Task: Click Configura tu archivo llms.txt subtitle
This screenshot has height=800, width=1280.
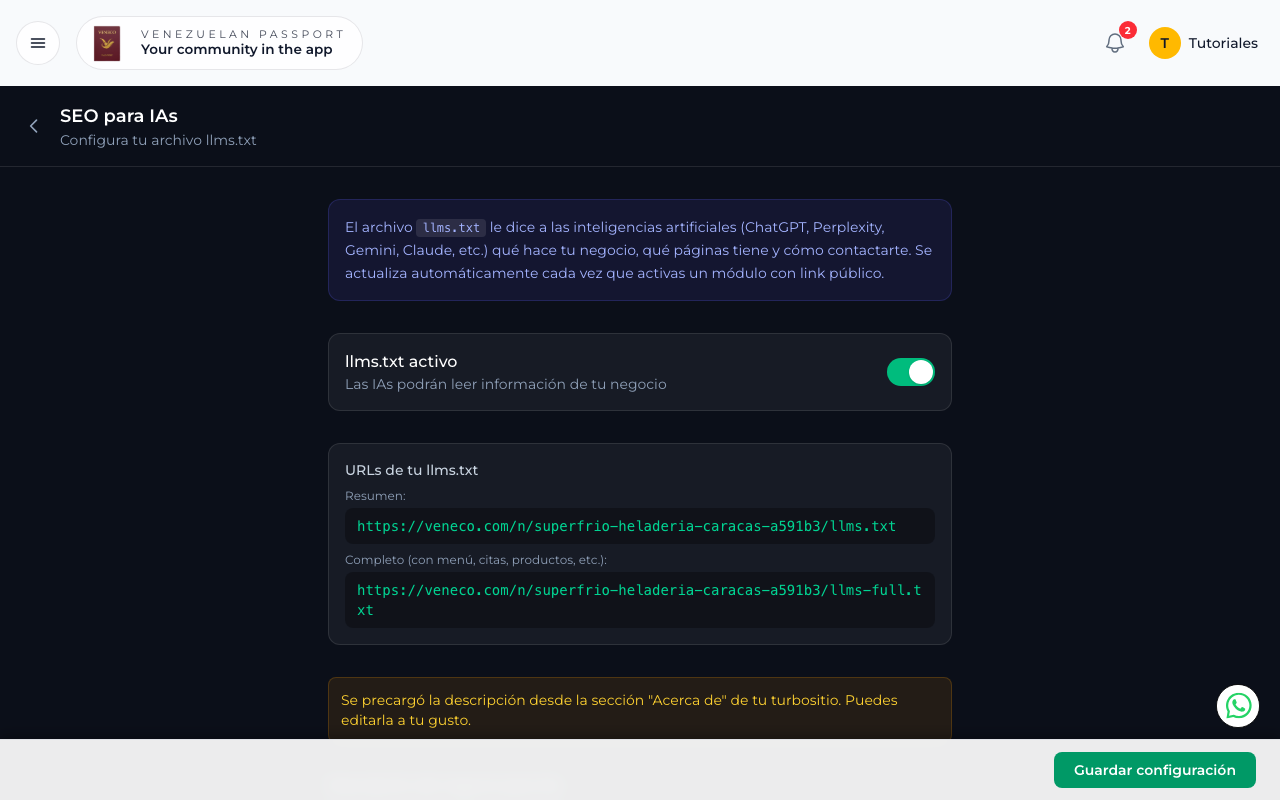Action: [158, 140]
